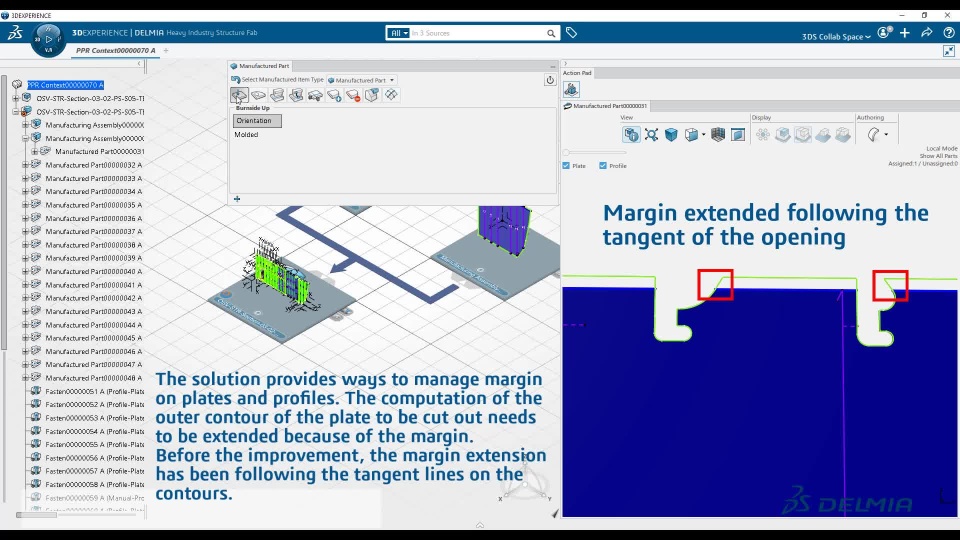
Task: Open the Manufactured Part item type dropdown
Action: click(x=362, y=80)
